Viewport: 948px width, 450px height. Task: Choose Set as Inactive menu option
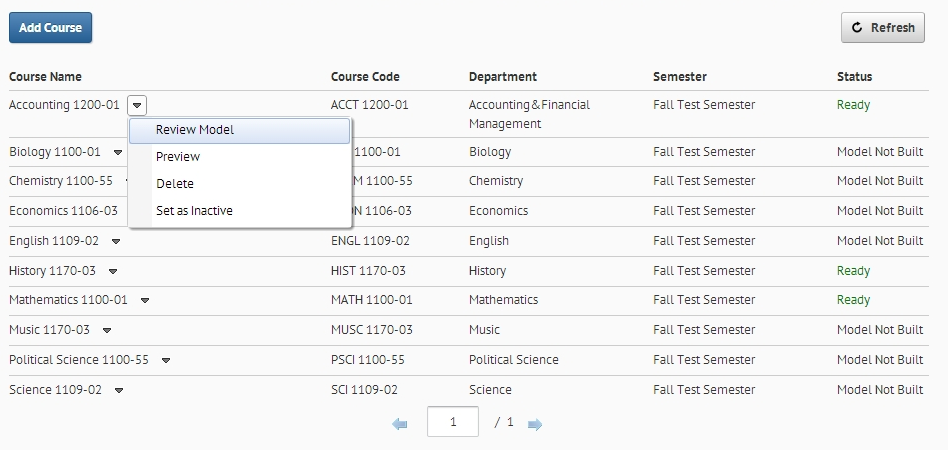[194, 211]
